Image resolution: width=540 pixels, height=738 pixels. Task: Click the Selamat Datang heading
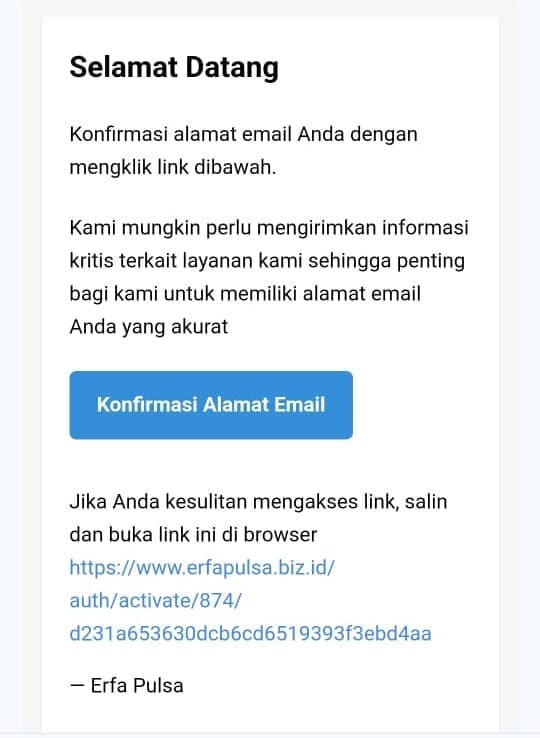tap(174, 67)
